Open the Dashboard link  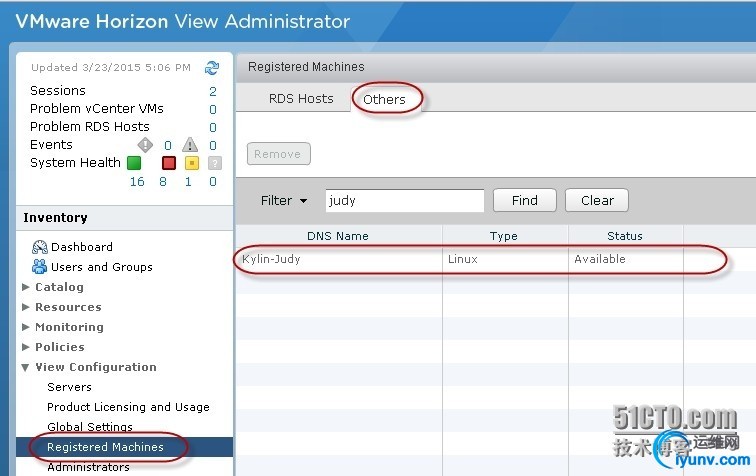[x=82, y=247]
